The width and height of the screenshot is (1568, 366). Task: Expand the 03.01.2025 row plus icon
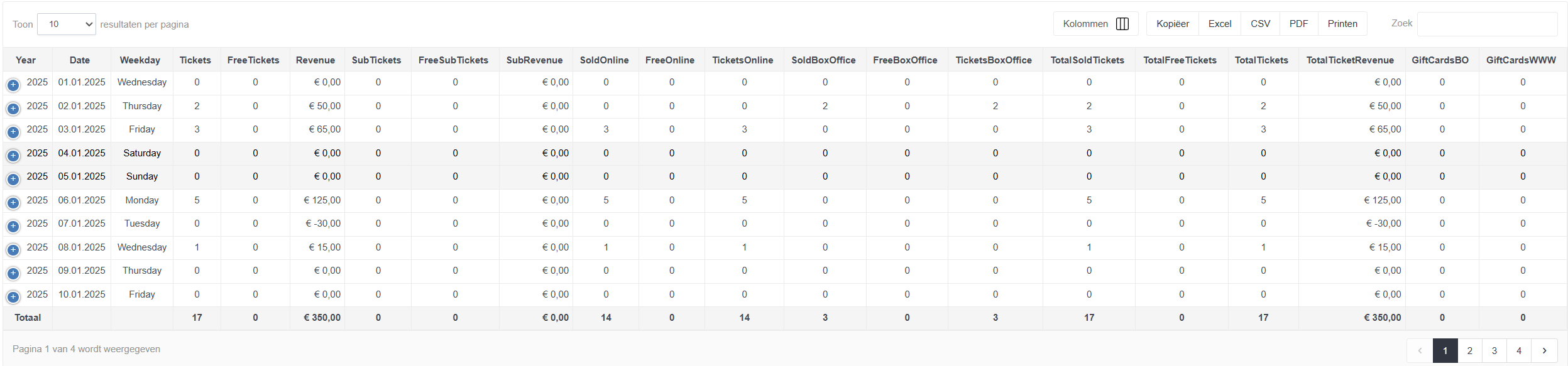pyautogui.click(x=13, y=132)
